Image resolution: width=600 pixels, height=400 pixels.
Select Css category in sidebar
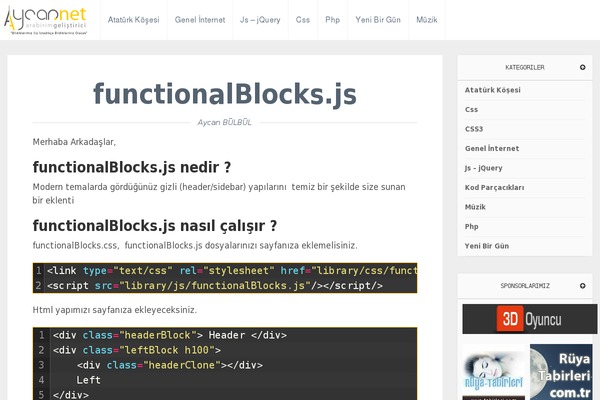(x=471, y=109)
